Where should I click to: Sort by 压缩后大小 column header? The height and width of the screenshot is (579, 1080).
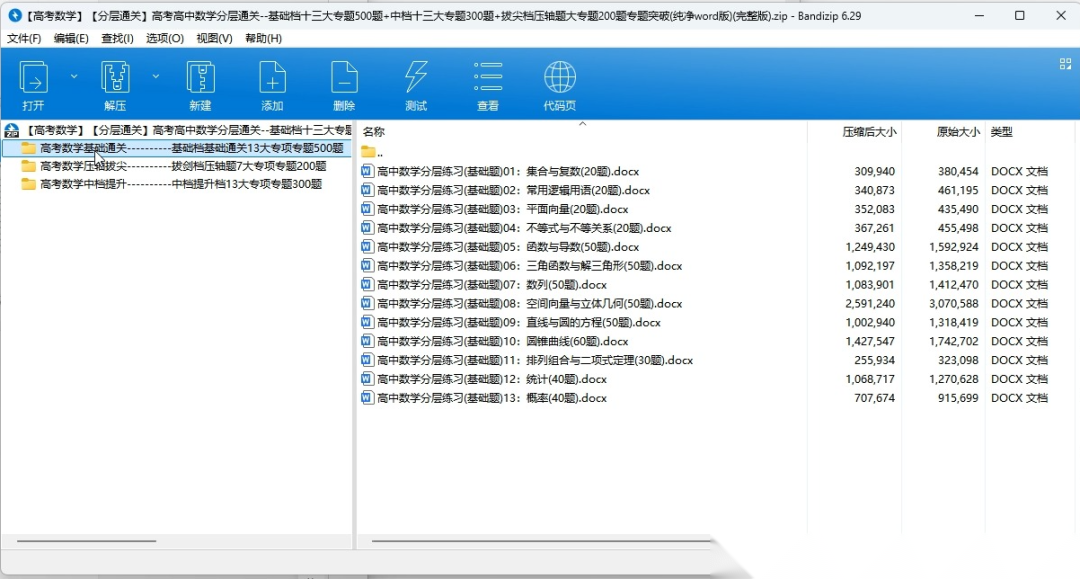pyautogui.click(x=868, y=132)
